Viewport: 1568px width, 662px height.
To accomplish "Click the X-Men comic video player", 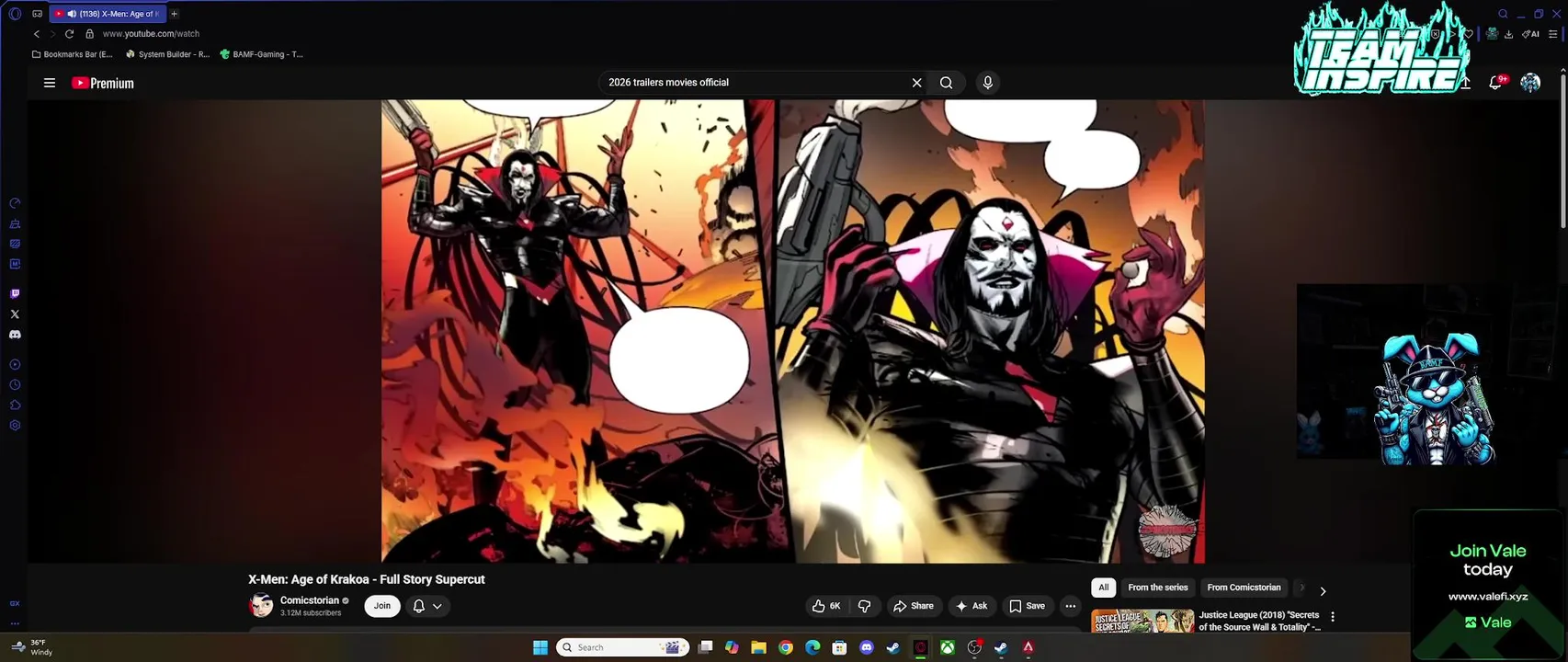I will coord(792,331).
